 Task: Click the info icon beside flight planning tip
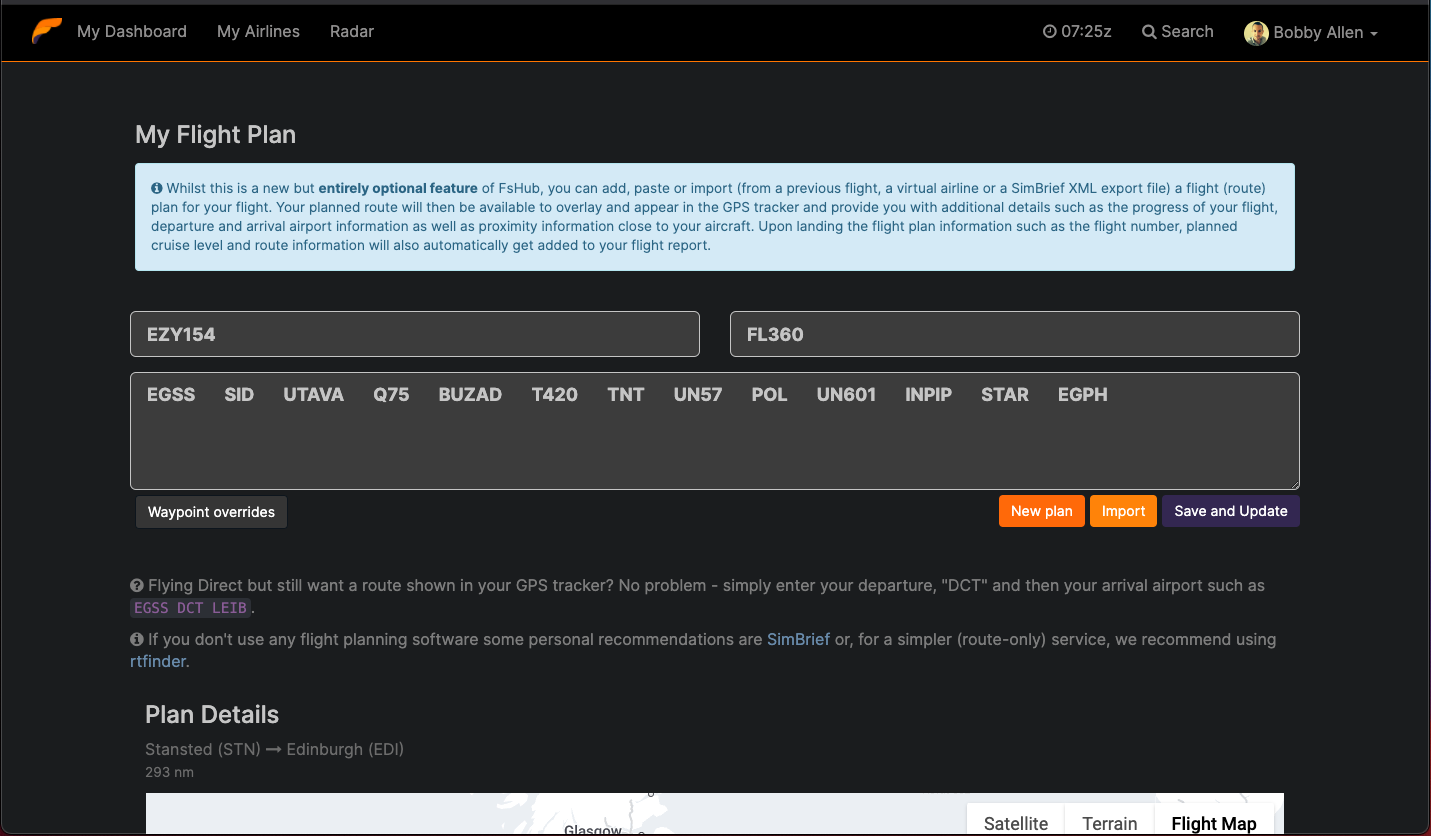point(137,640)
